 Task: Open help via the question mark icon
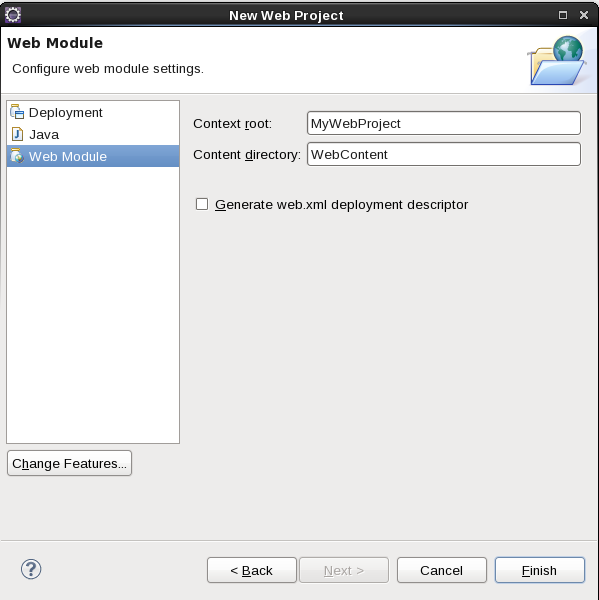[31, 569]
